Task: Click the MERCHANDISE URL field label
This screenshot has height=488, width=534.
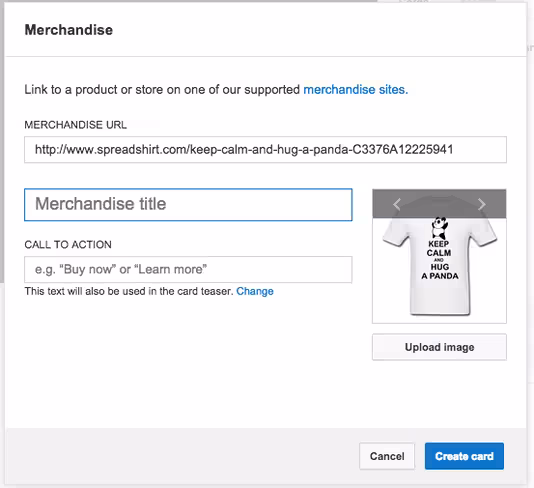Action: [x=76, y=125]
